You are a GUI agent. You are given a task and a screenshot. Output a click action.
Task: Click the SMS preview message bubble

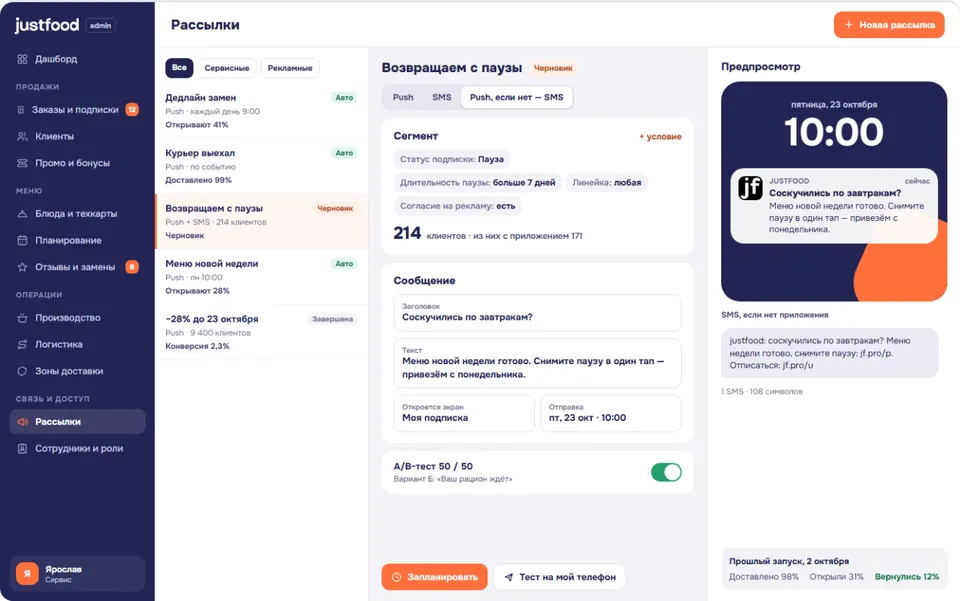click(x=830, y=353)
